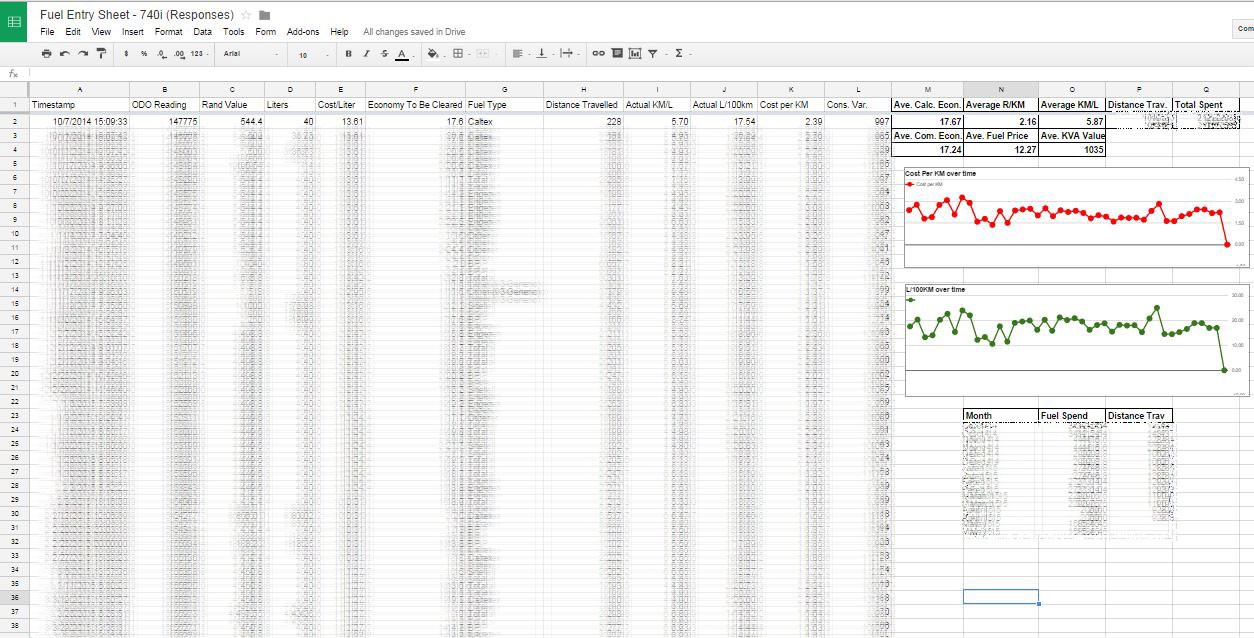Click the Insert chart icon
The width and height of the screenshot is (1254, 638).
[635, 54]
